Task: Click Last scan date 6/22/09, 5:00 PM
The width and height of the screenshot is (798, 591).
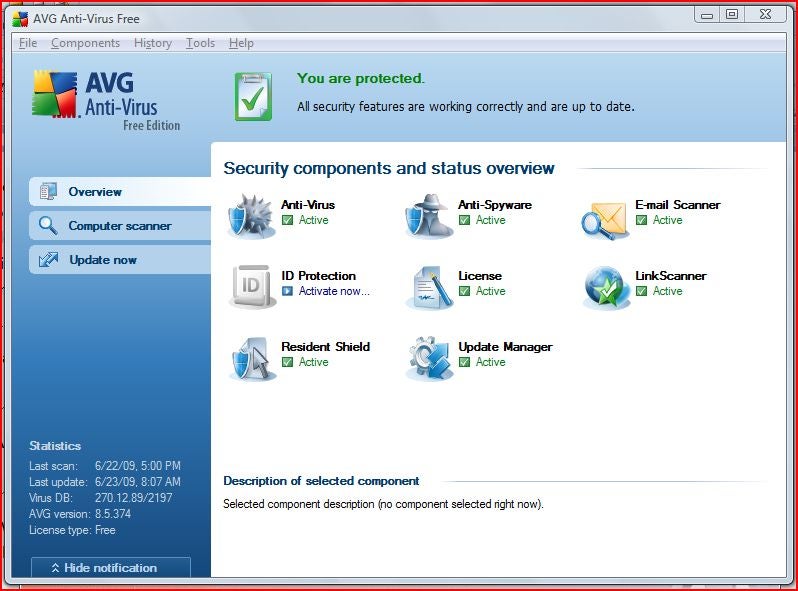Action: [137, 466]
